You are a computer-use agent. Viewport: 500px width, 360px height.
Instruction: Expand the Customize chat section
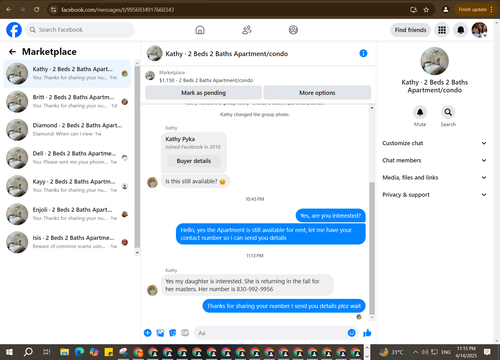pyautogui.click(x=435, y=143)
